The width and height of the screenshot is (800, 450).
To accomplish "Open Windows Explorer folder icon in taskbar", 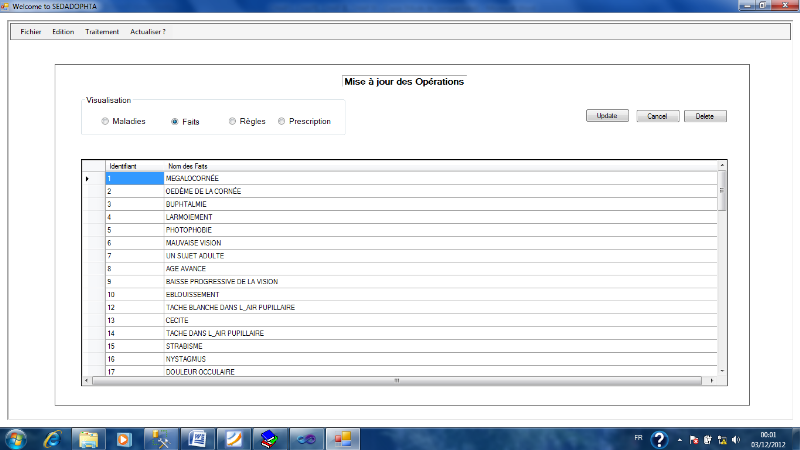I will (88, 439).
